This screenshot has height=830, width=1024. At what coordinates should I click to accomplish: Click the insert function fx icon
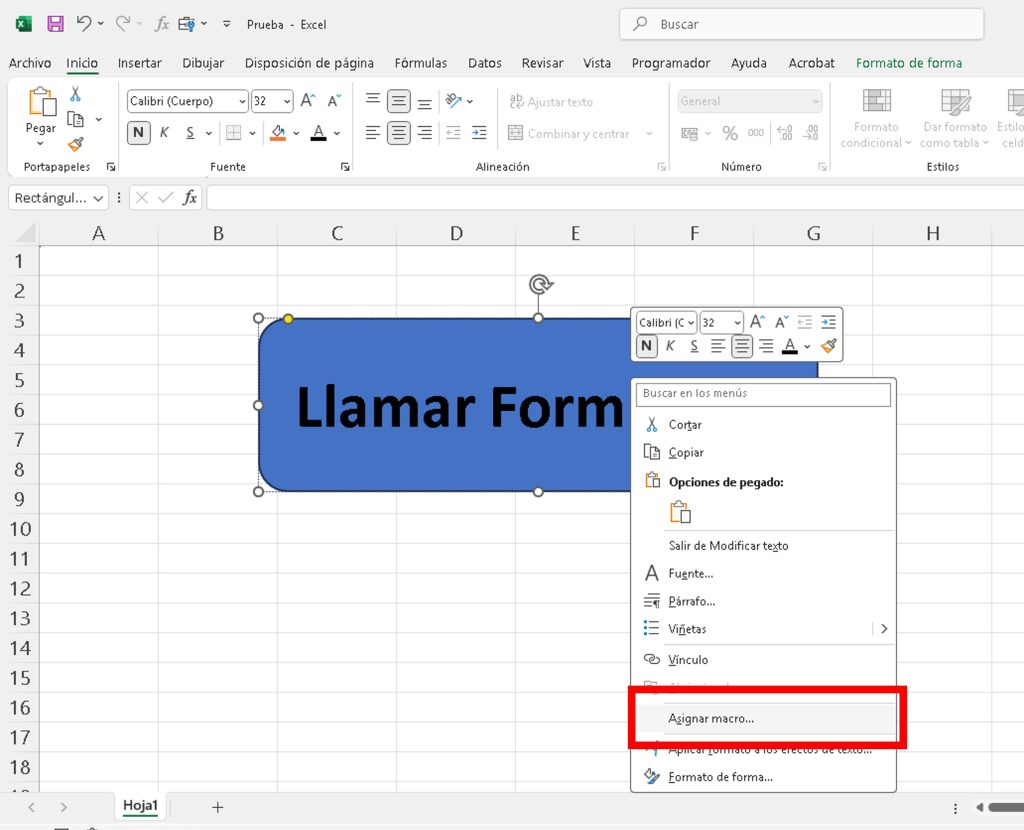point(190,198)
